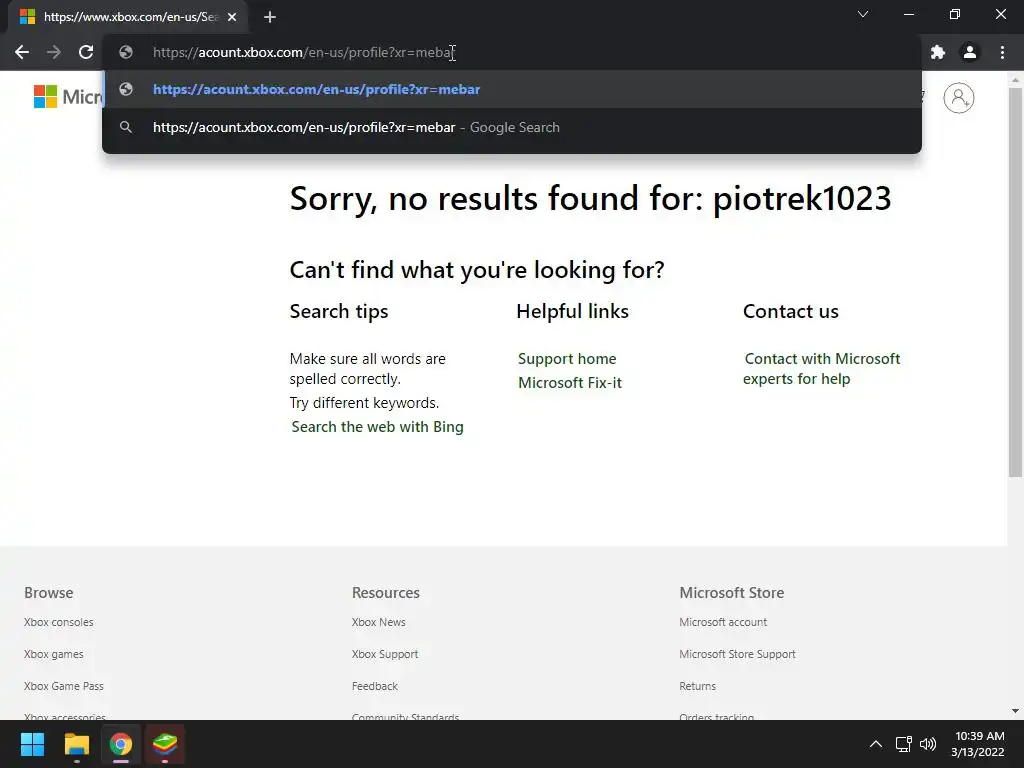Open the network status tray icon
This screenshot has height=768, width=1024.
coord(903,744)
